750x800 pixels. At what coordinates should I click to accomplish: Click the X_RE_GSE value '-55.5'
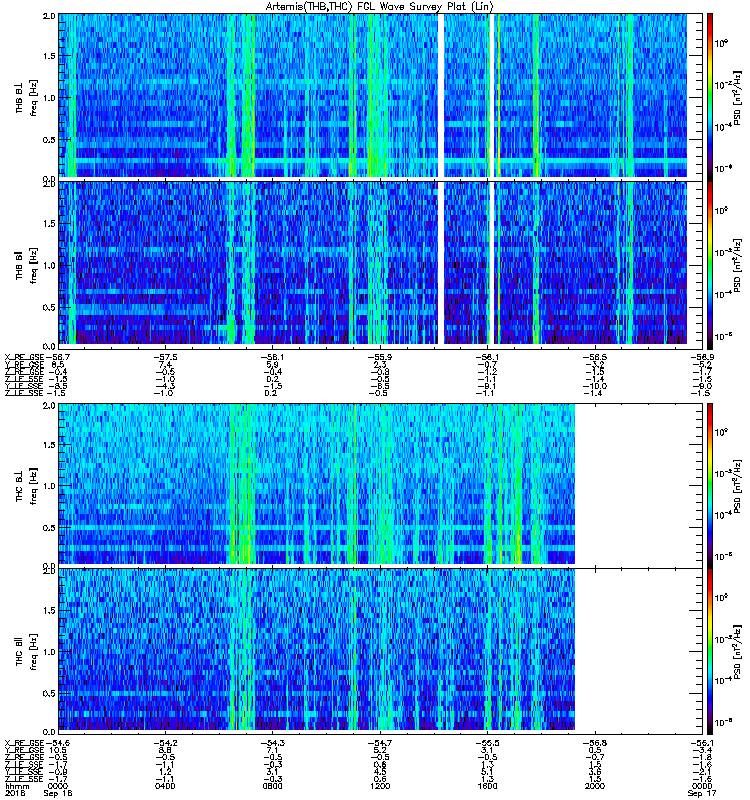tap(486, 743)
